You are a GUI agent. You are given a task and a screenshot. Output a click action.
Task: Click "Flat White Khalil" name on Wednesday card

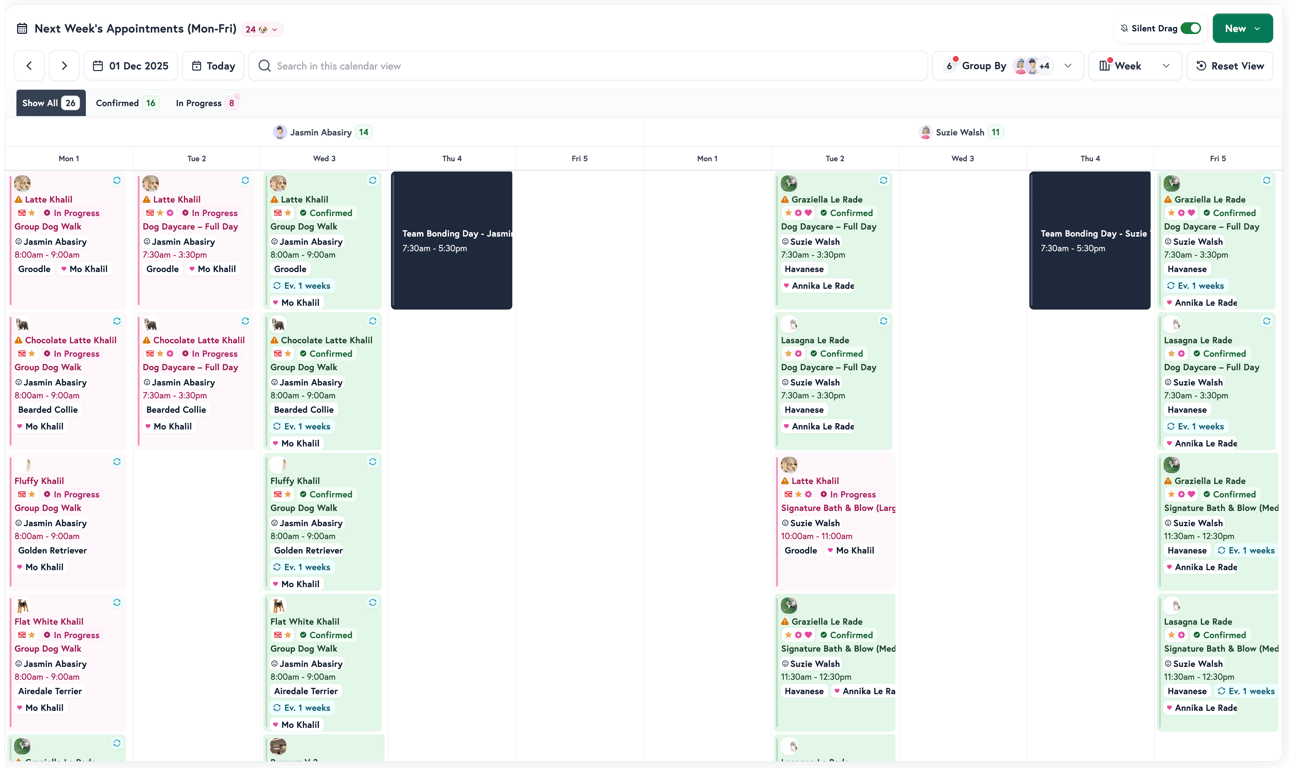(x=305, y=622)
